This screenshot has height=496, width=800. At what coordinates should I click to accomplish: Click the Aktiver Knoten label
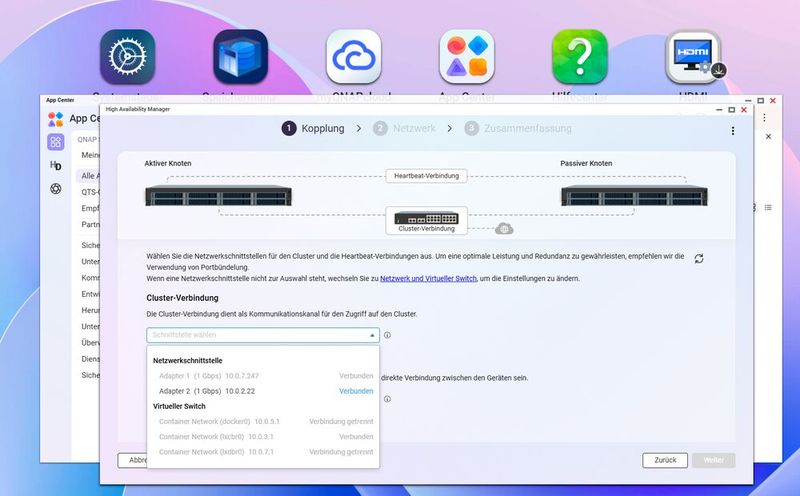click(168, 164)
